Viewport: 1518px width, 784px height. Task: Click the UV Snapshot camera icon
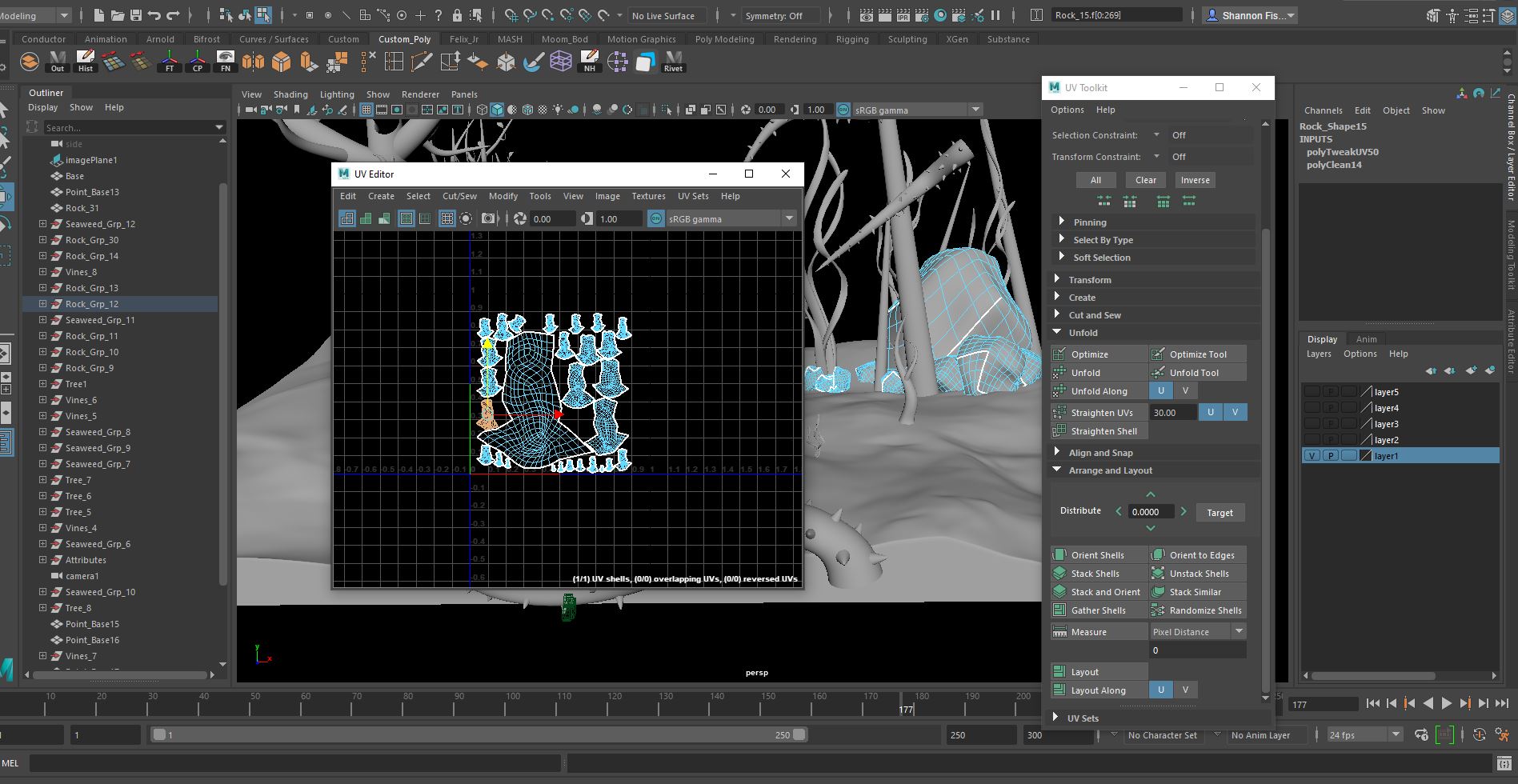(x=487, y=218)
